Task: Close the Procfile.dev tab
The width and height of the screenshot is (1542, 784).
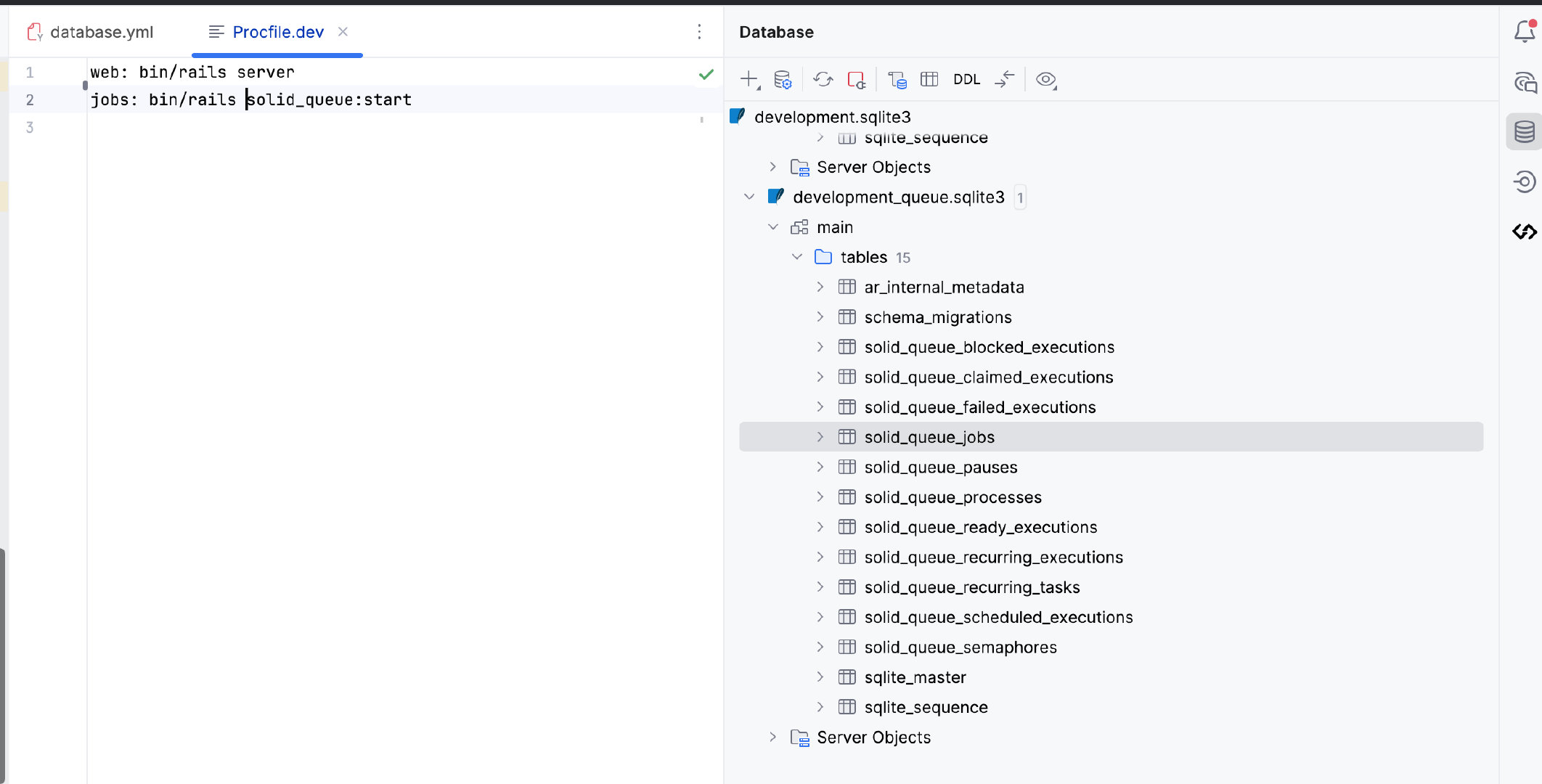Action: pyautogui.click(x=343, y=32)
